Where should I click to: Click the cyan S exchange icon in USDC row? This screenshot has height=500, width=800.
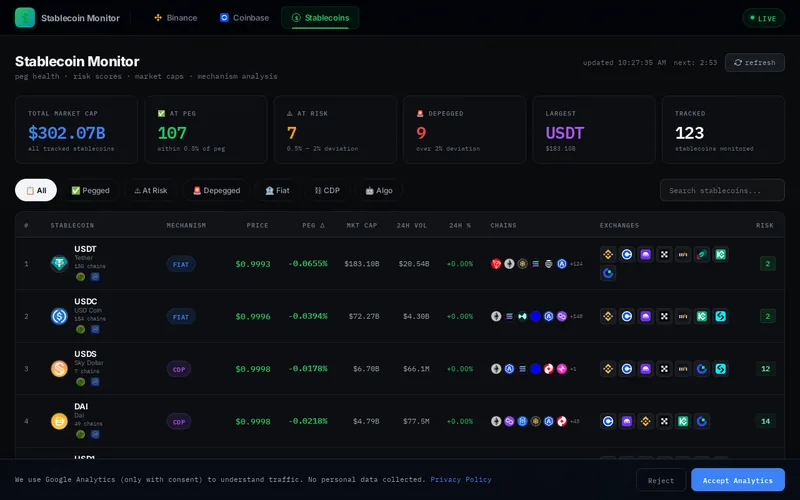(721, 316)
